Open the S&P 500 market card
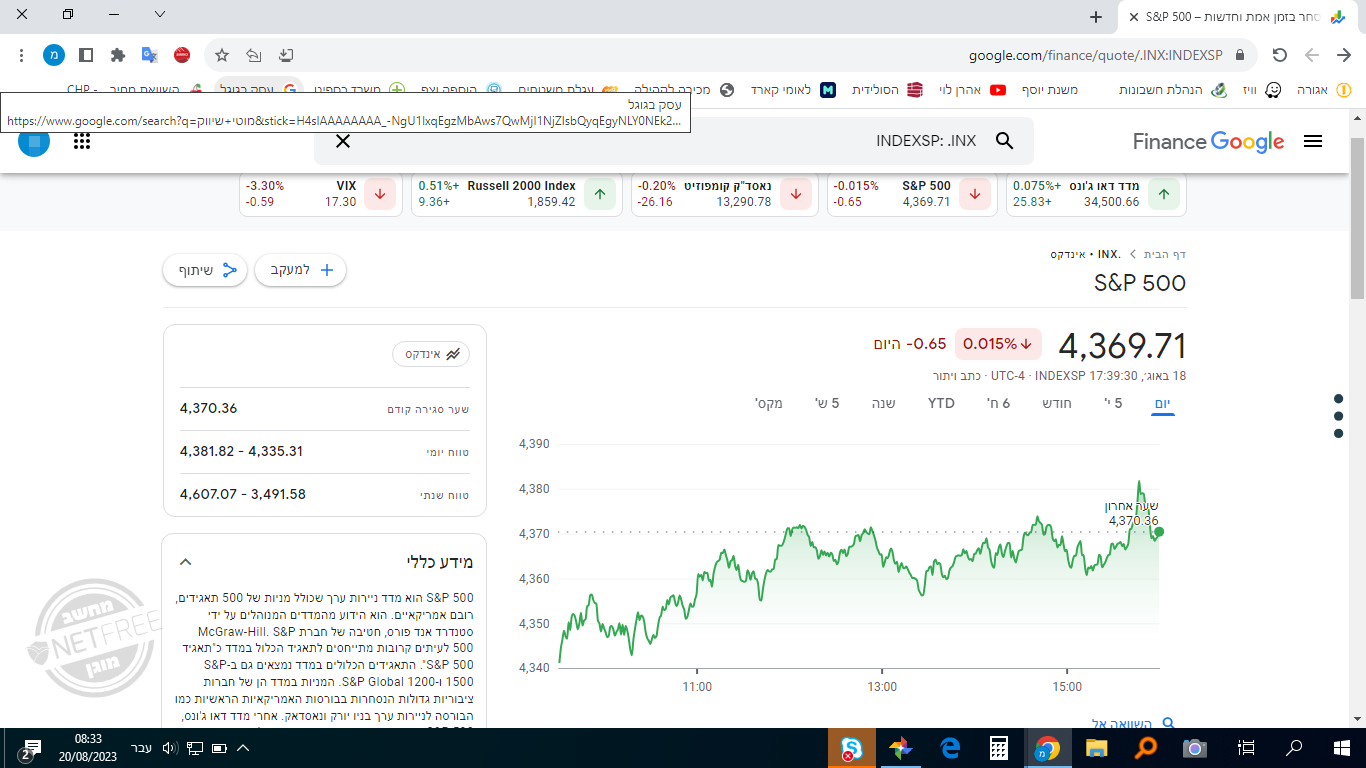 [x=910, y=194]
